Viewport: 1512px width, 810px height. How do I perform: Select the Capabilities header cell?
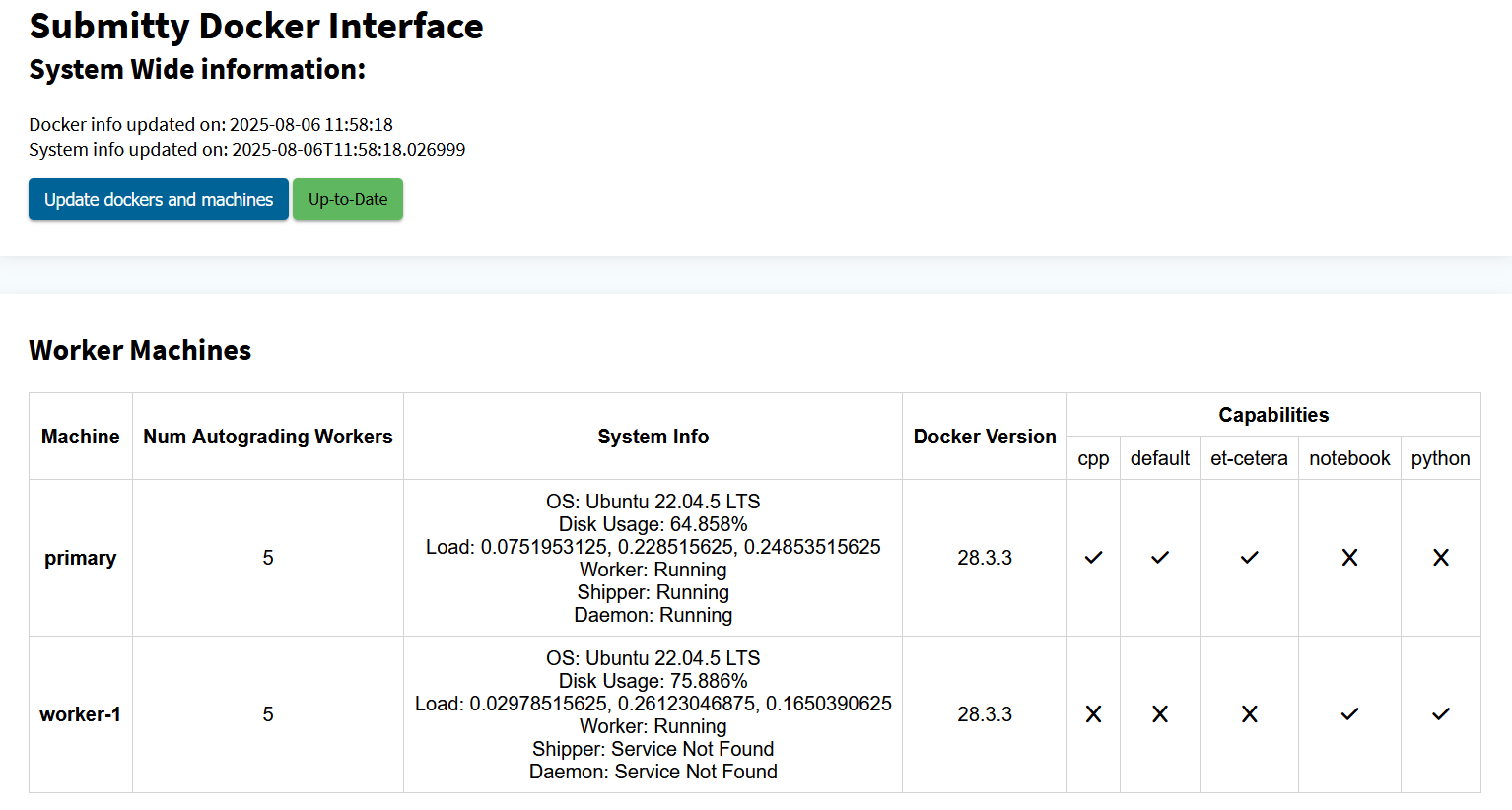1273,415
